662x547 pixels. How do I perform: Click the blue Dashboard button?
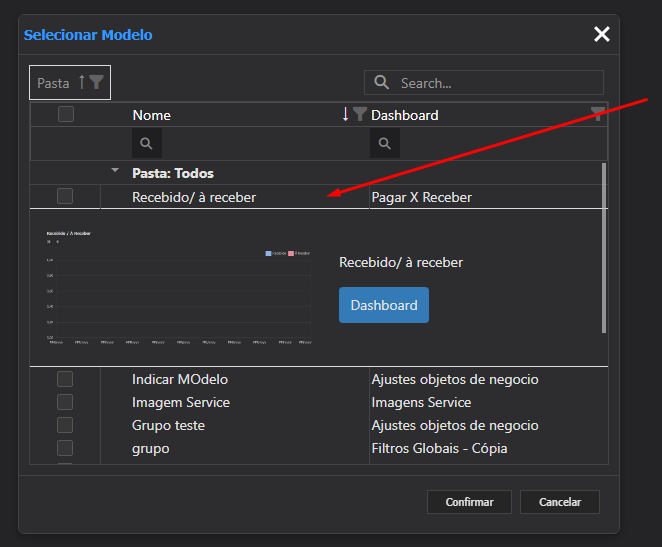(384, 305)
